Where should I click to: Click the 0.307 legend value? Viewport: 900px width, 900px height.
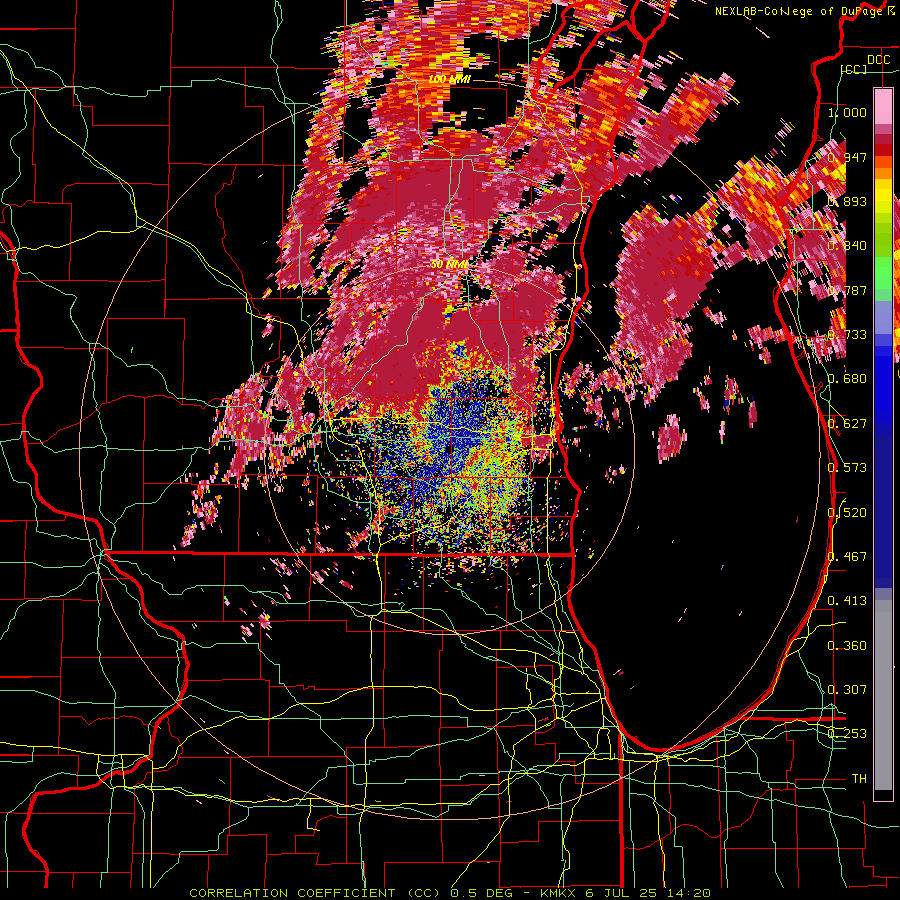[x=847, y=690]
